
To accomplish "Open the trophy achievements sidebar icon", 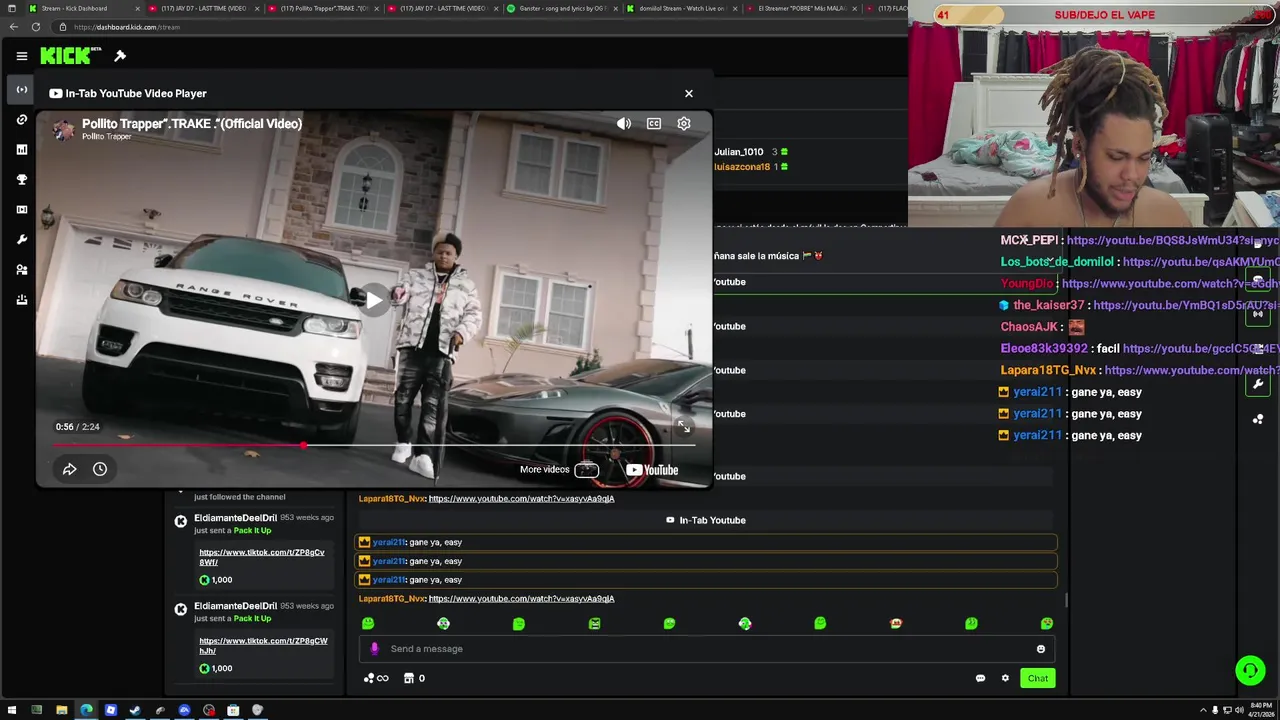I will 21,180.
